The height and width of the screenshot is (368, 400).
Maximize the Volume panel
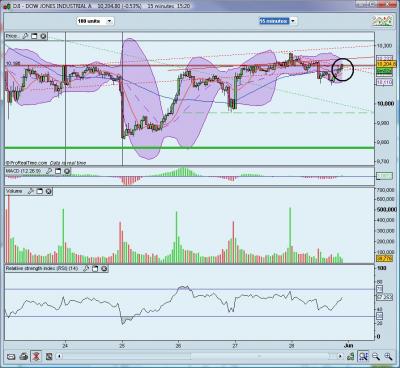pos(39,191)
